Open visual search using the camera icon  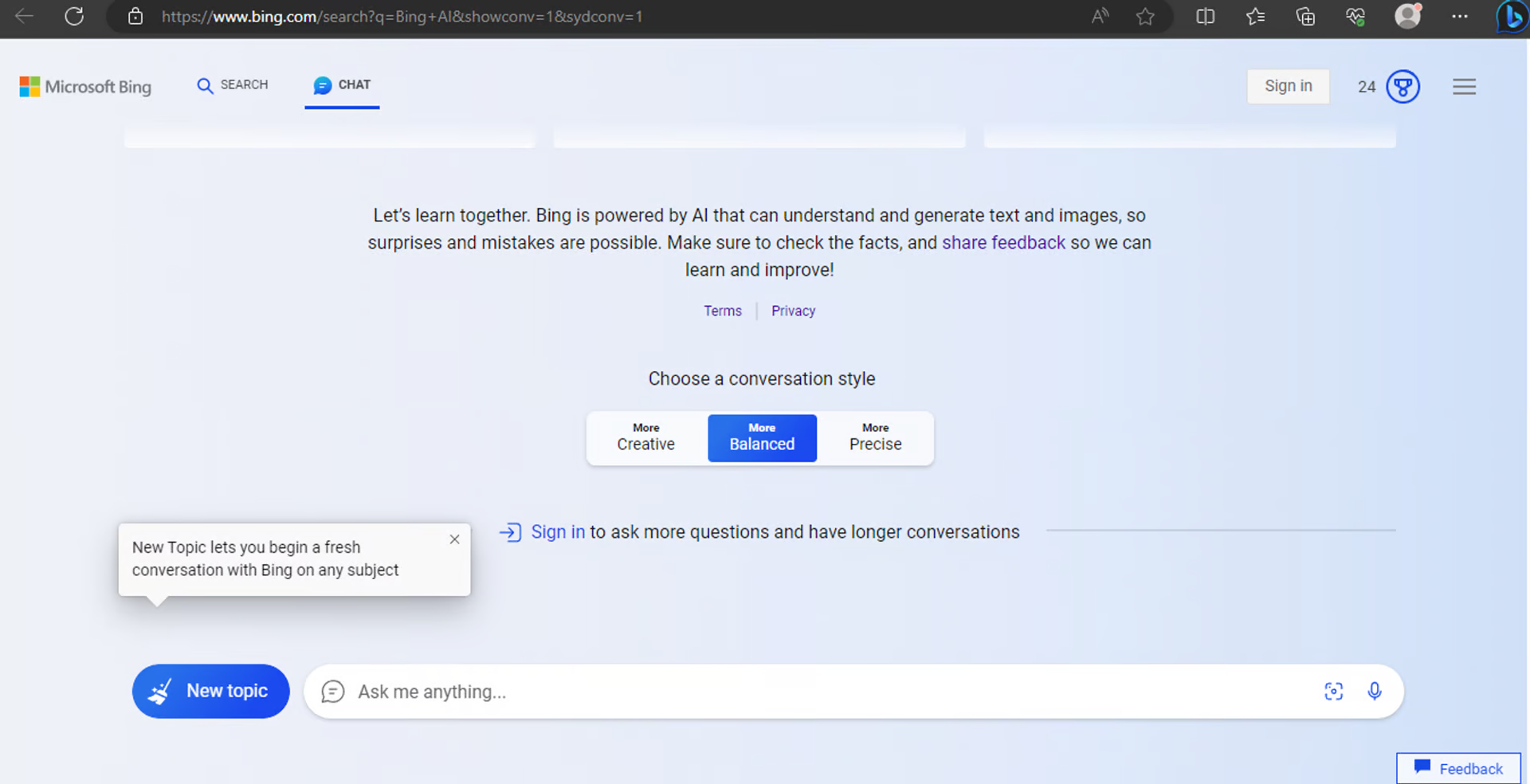click(x=1334, y=692)
